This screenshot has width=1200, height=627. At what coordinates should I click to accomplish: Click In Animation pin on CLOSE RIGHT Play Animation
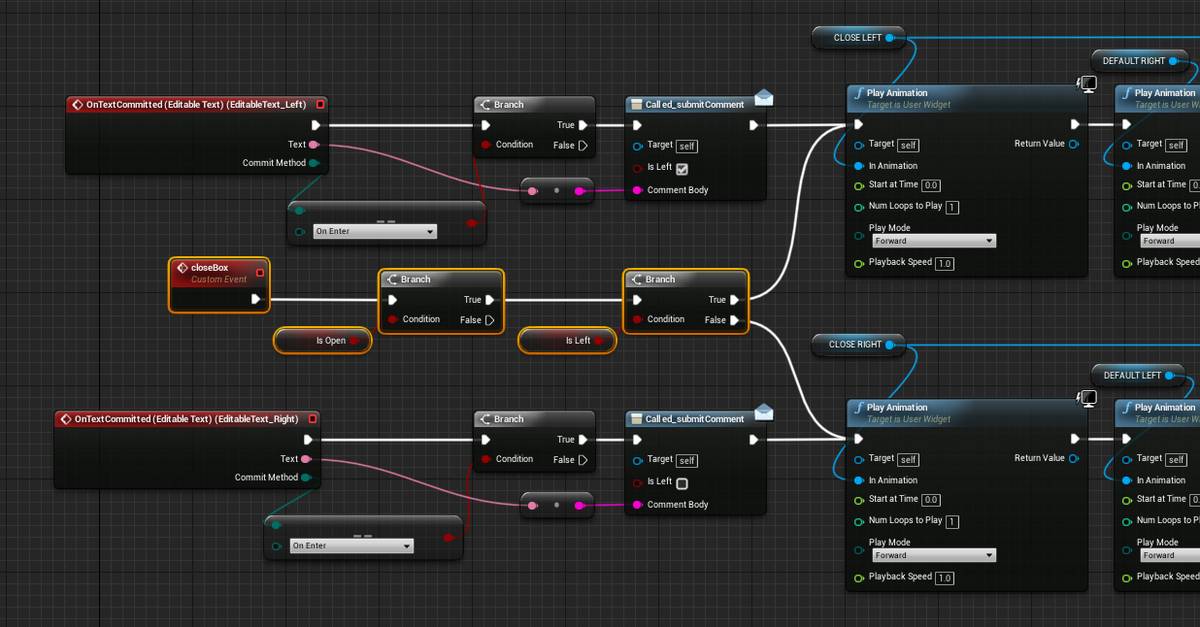click(x=860, y=480)
